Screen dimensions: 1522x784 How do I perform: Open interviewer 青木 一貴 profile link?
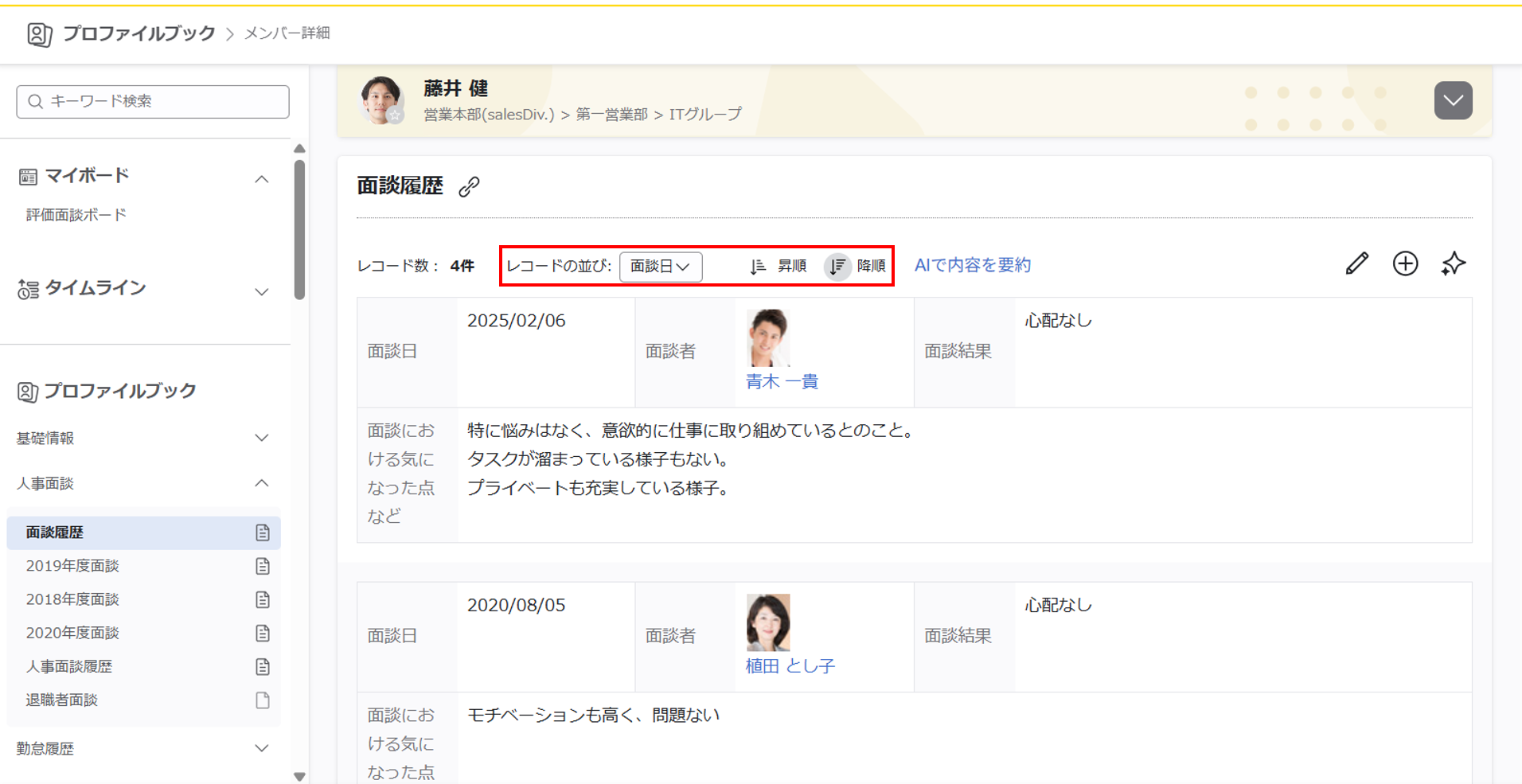pyautogui.click(x=782, y=382)
